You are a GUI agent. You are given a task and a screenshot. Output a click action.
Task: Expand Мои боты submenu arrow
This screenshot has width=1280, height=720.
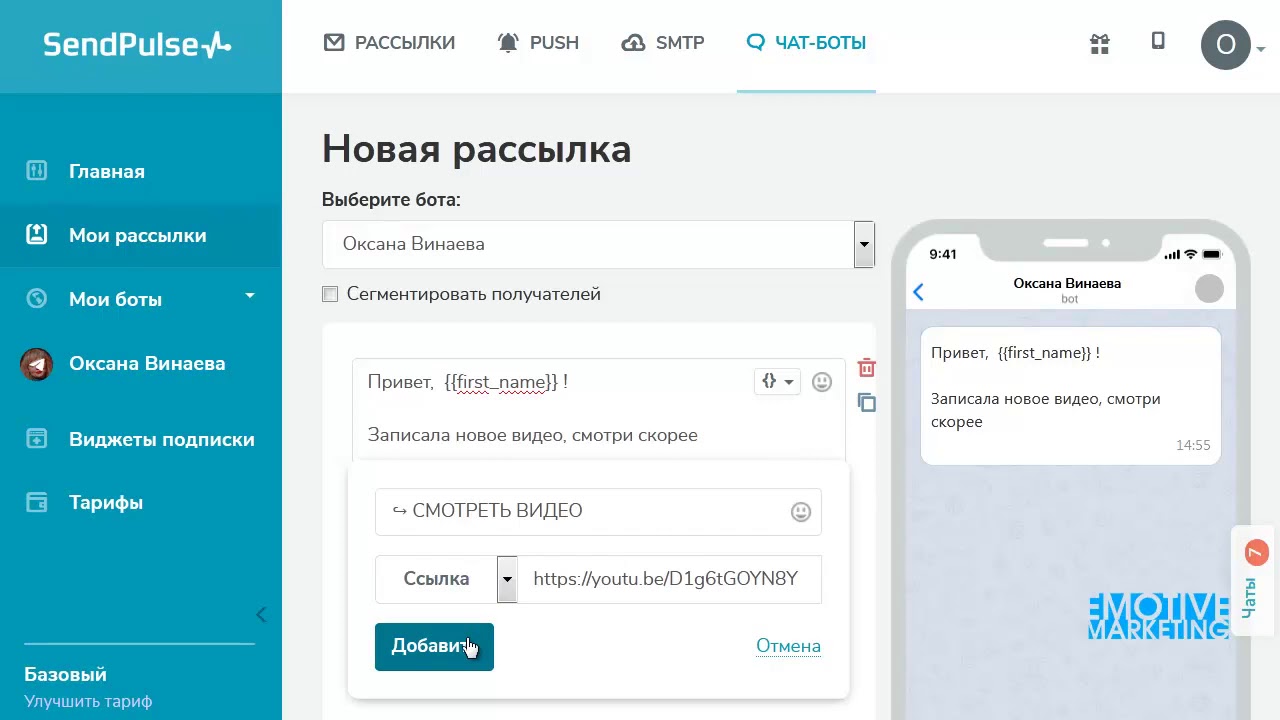coord(250,296)
